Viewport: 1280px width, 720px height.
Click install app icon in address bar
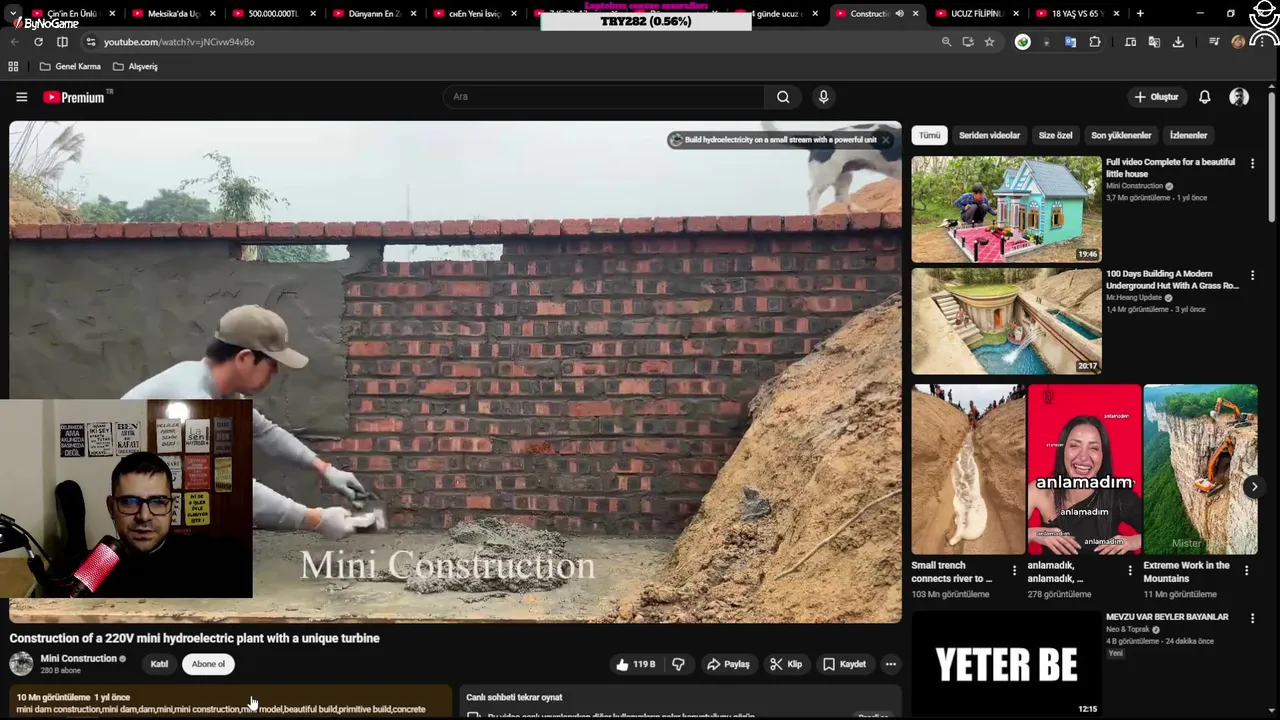968,42
